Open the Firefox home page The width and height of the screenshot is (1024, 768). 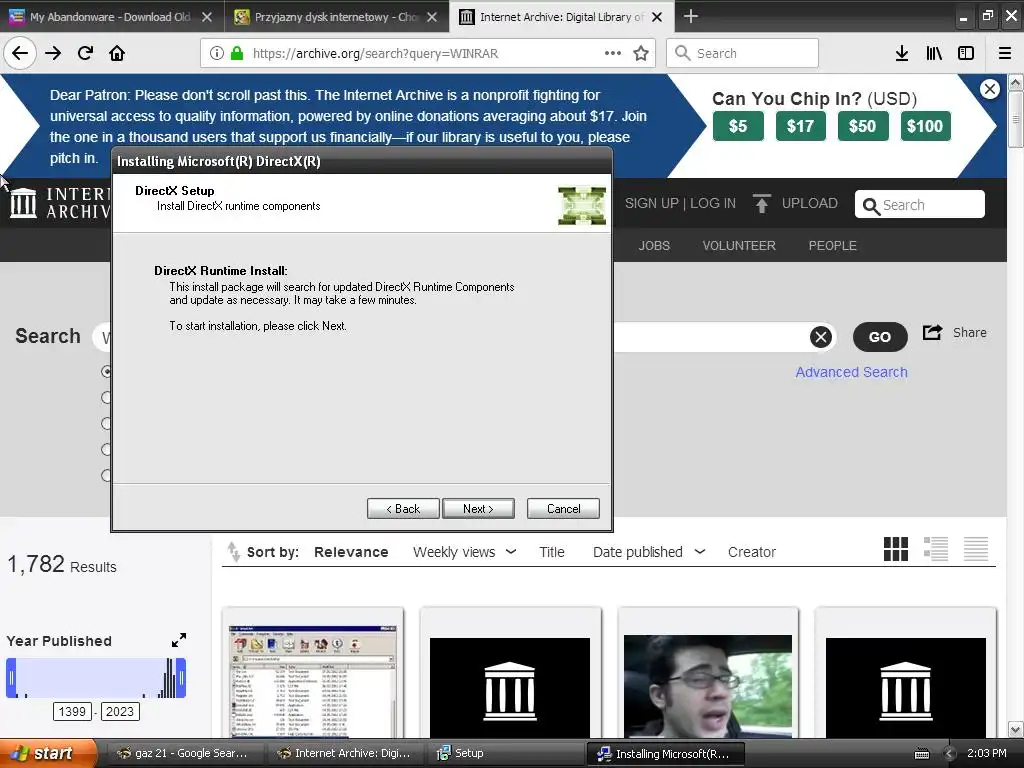117,54
